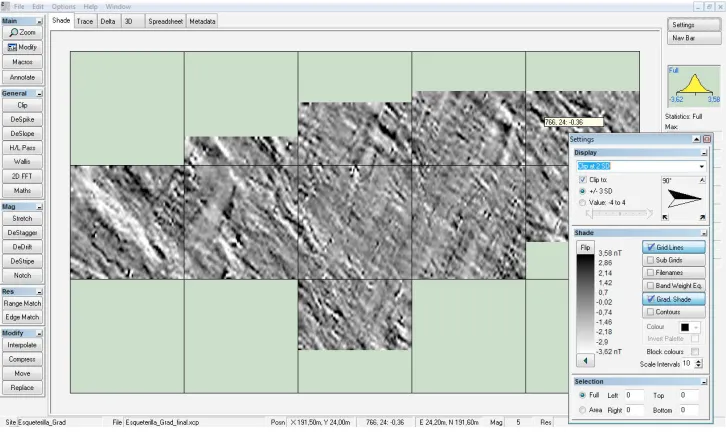The height and width of the screenshot is (432, 726).
Task: Click the Zoom tool with magnifier icon
Action: click(22, 32)
